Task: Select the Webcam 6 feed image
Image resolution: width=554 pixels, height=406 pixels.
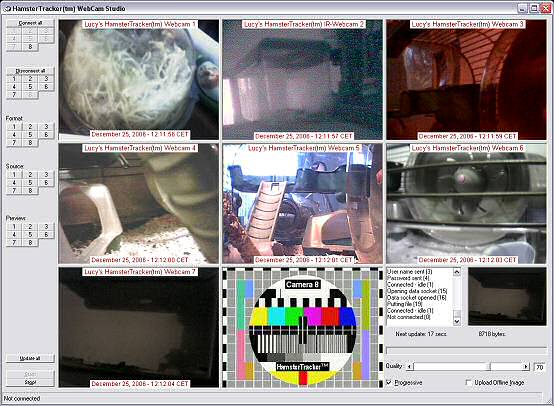Action: click(x=466, y=204)
